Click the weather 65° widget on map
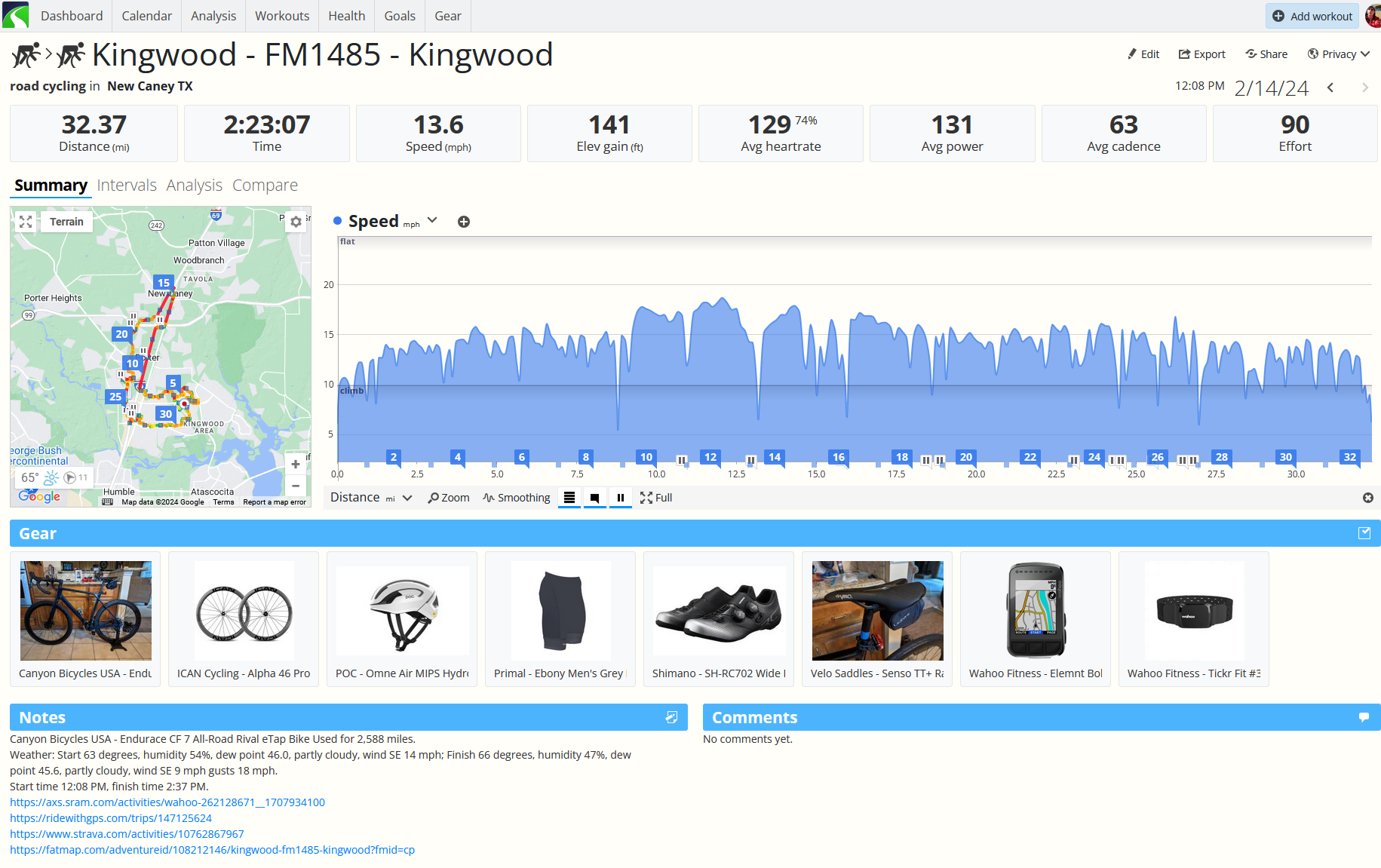The image size is (1381, 868). point(54,477)
